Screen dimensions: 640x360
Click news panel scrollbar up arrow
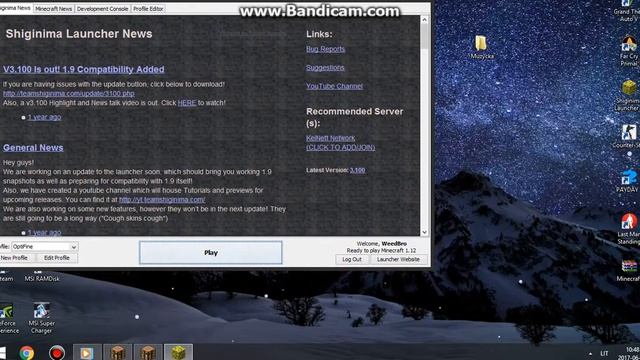click(424, 20)
